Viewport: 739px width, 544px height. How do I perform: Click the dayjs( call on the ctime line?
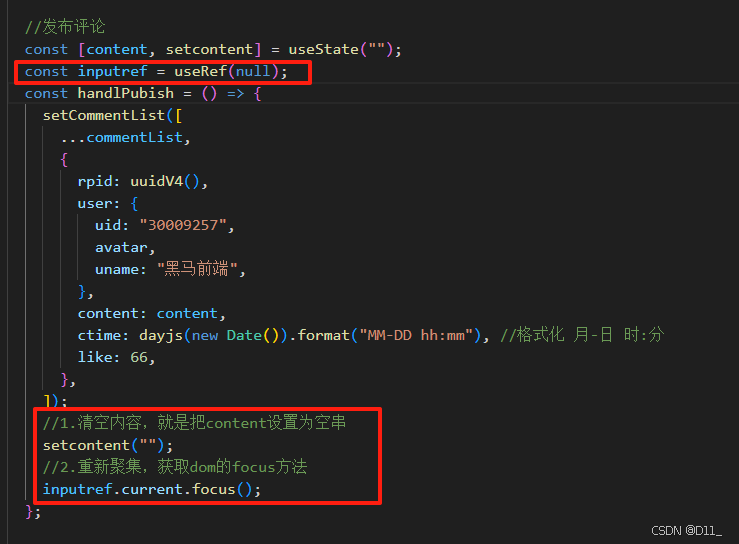click(x=164, y=335)
